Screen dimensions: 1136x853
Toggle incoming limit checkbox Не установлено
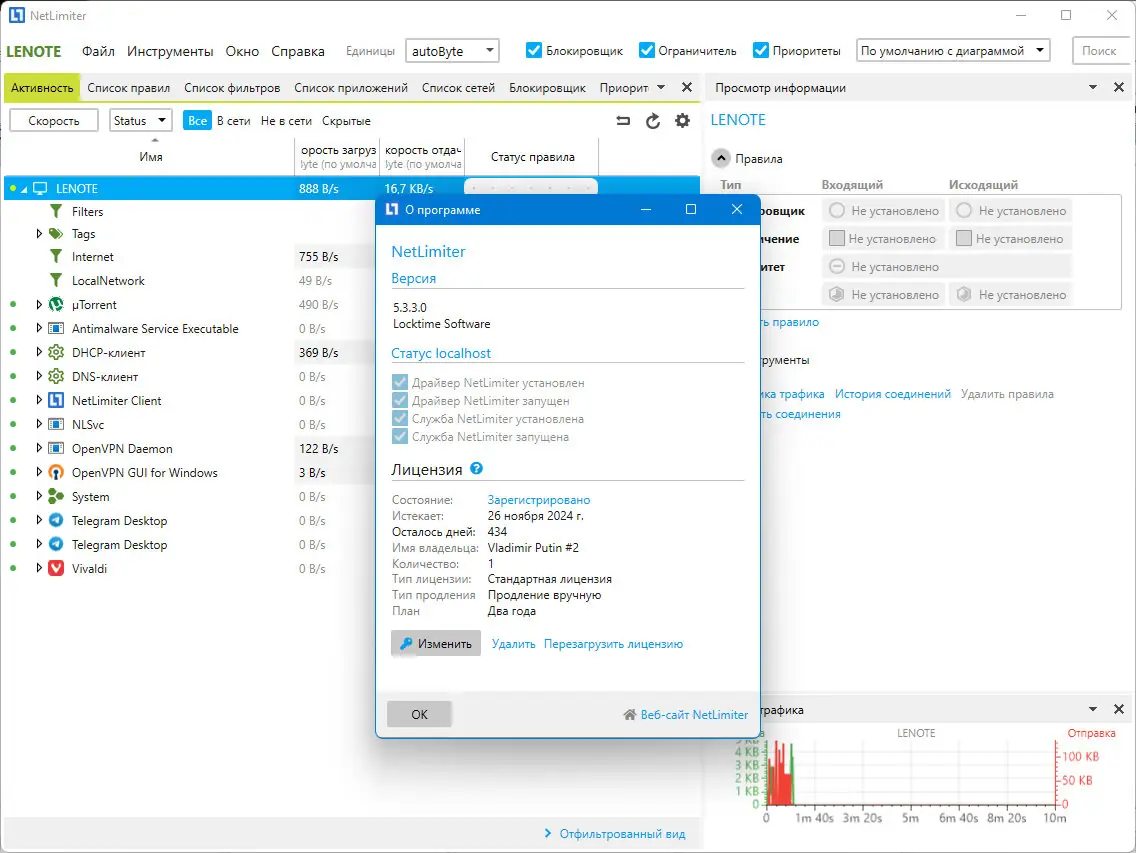click(x=837, y=238)
